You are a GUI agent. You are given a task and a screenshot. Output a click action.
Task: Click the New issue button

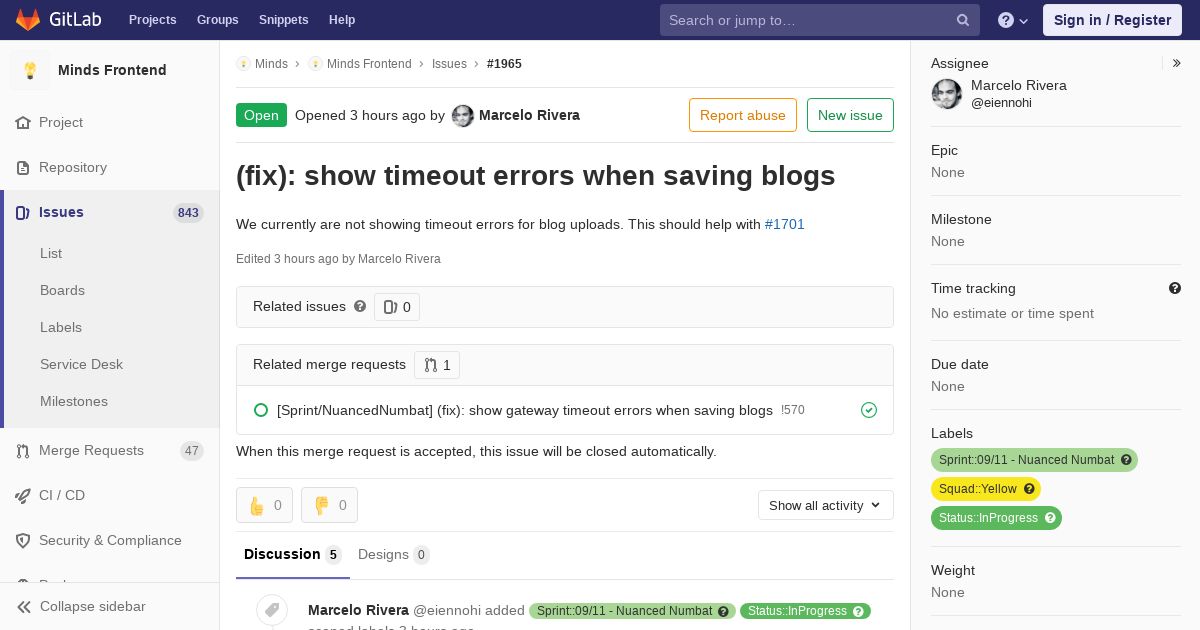[850, 115]
